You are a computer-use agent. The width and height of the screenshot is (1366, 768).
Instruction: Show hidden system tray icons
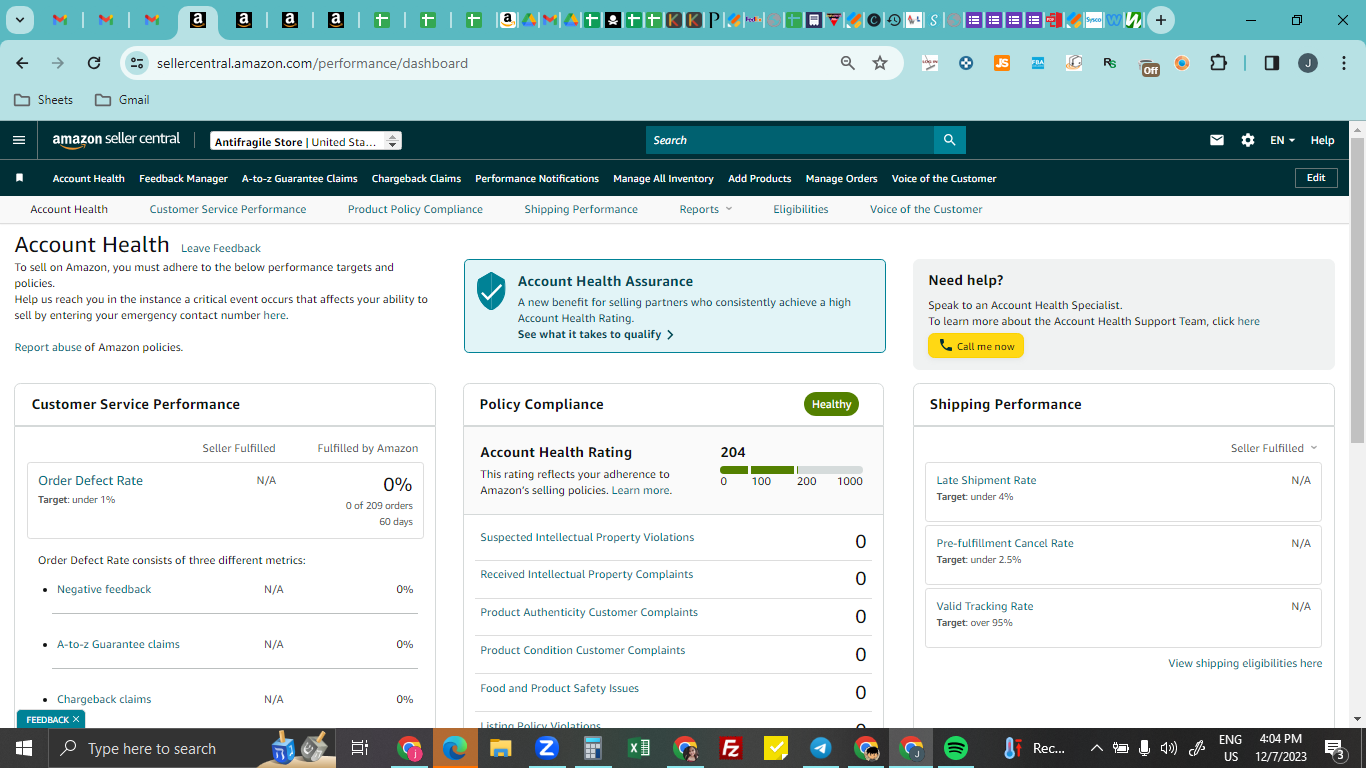pyautogui.click(x=1096, y=748)
